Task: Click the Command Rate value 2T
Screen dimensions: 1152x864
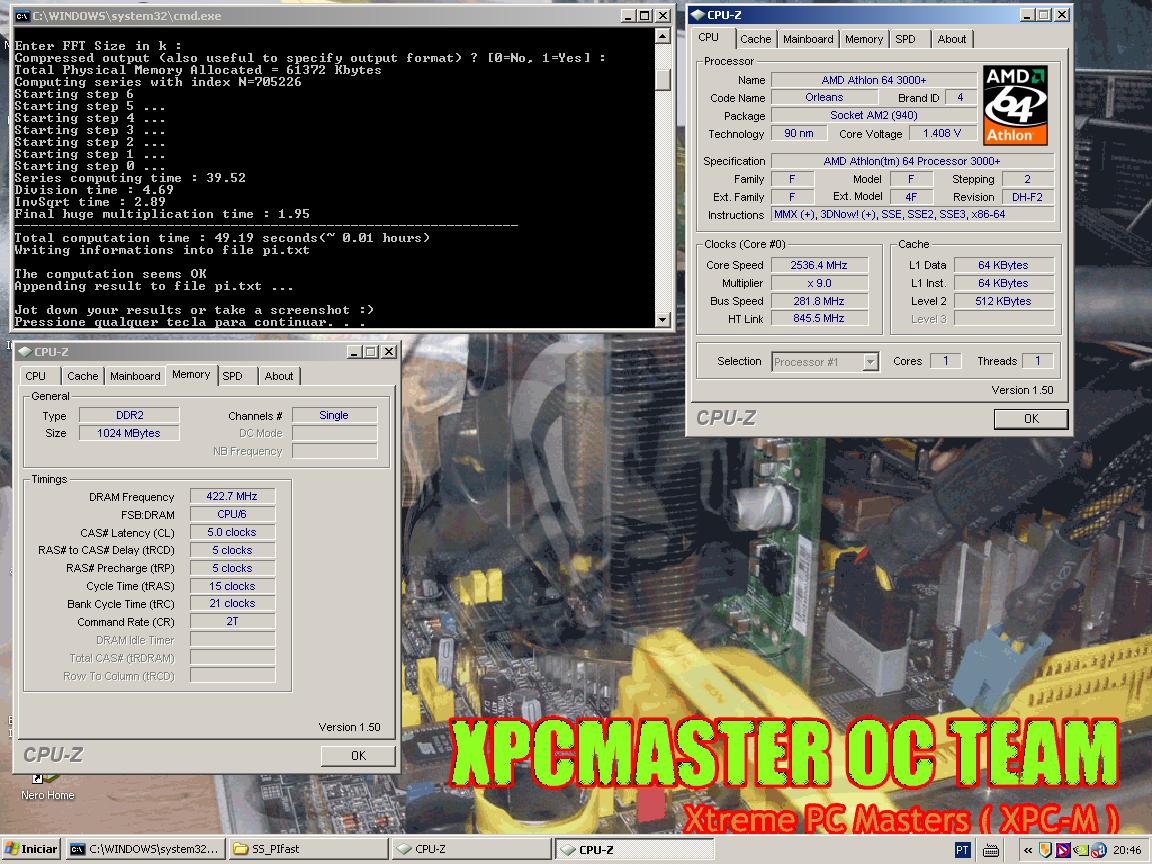Action: pos(232,622)
